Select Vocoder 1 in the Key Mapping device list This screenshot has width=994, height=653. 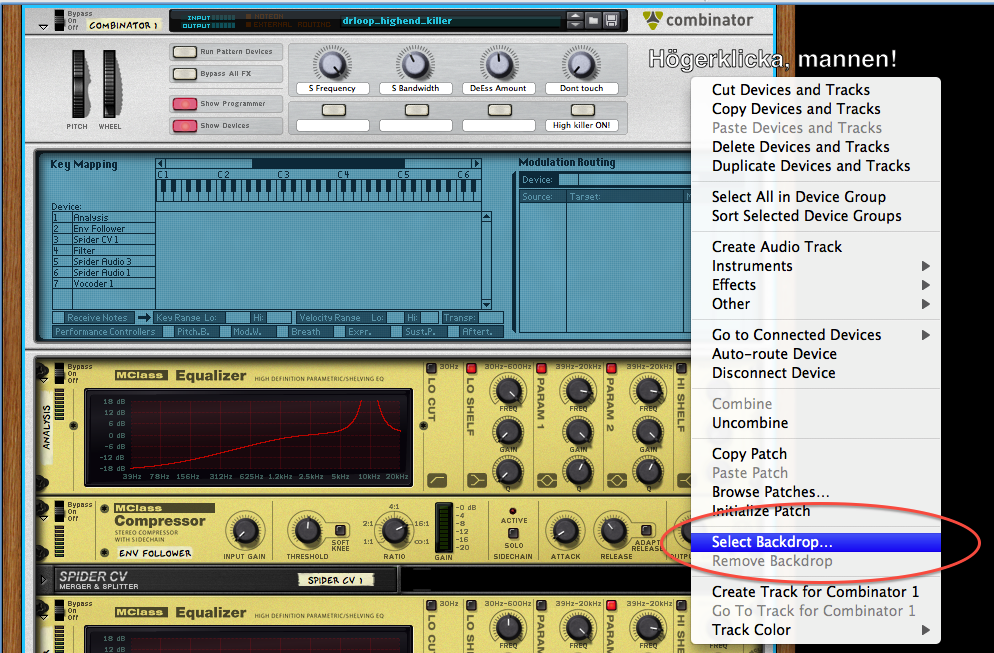[x=104, y=284]
